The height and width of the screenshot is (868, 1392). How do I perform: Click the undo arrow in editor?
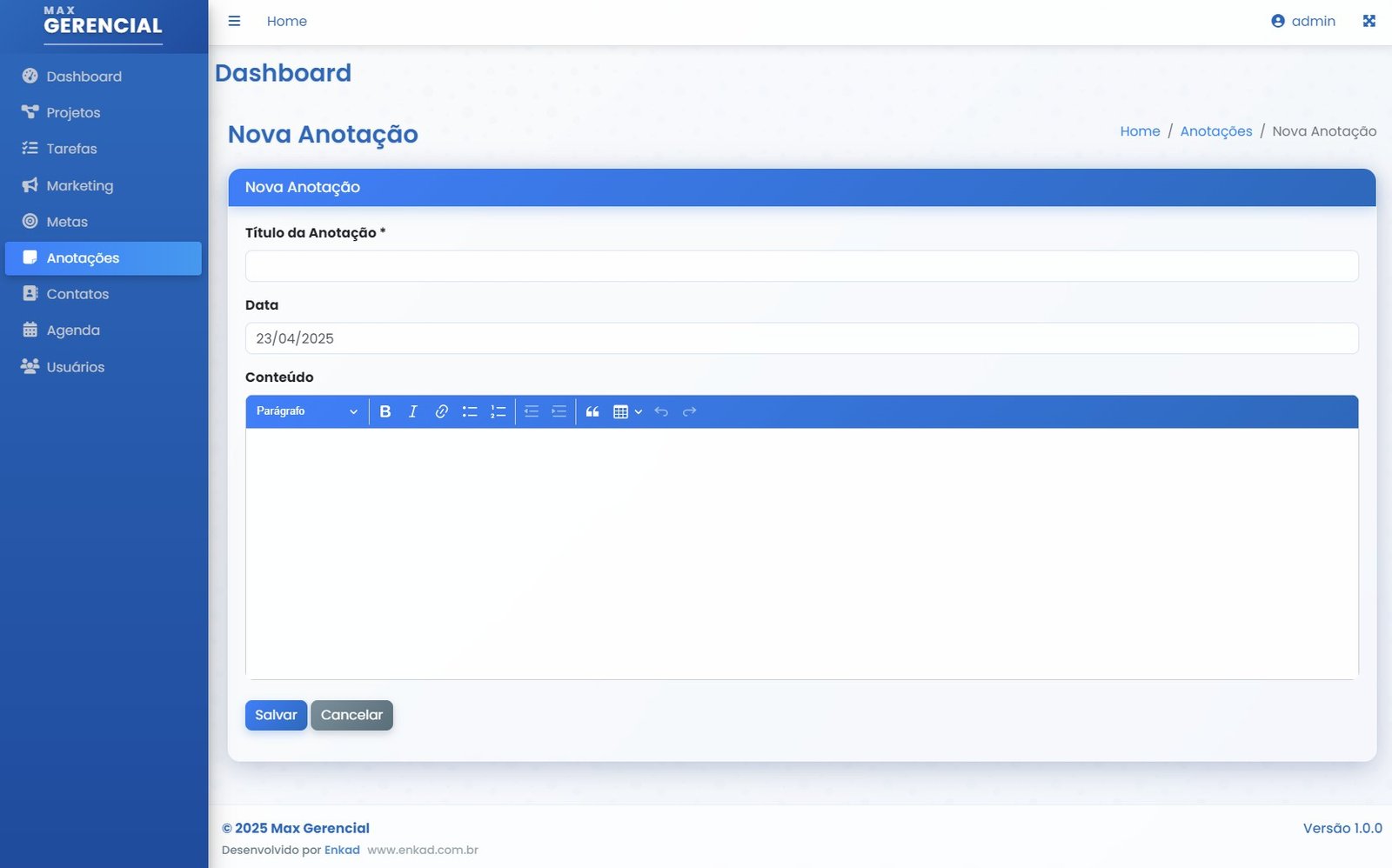click(661, 411)
